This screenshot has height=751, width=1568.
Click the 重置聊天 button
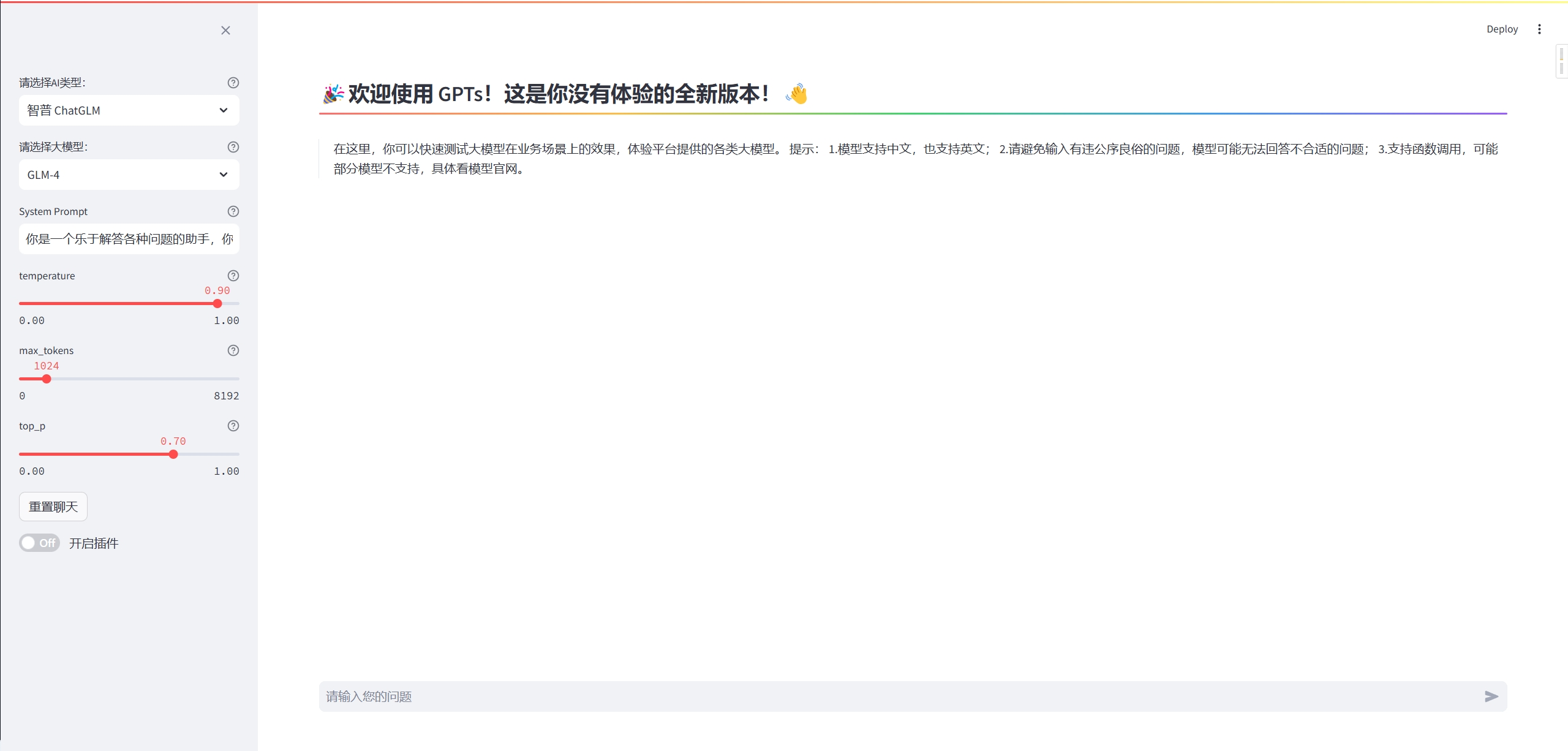53,507
